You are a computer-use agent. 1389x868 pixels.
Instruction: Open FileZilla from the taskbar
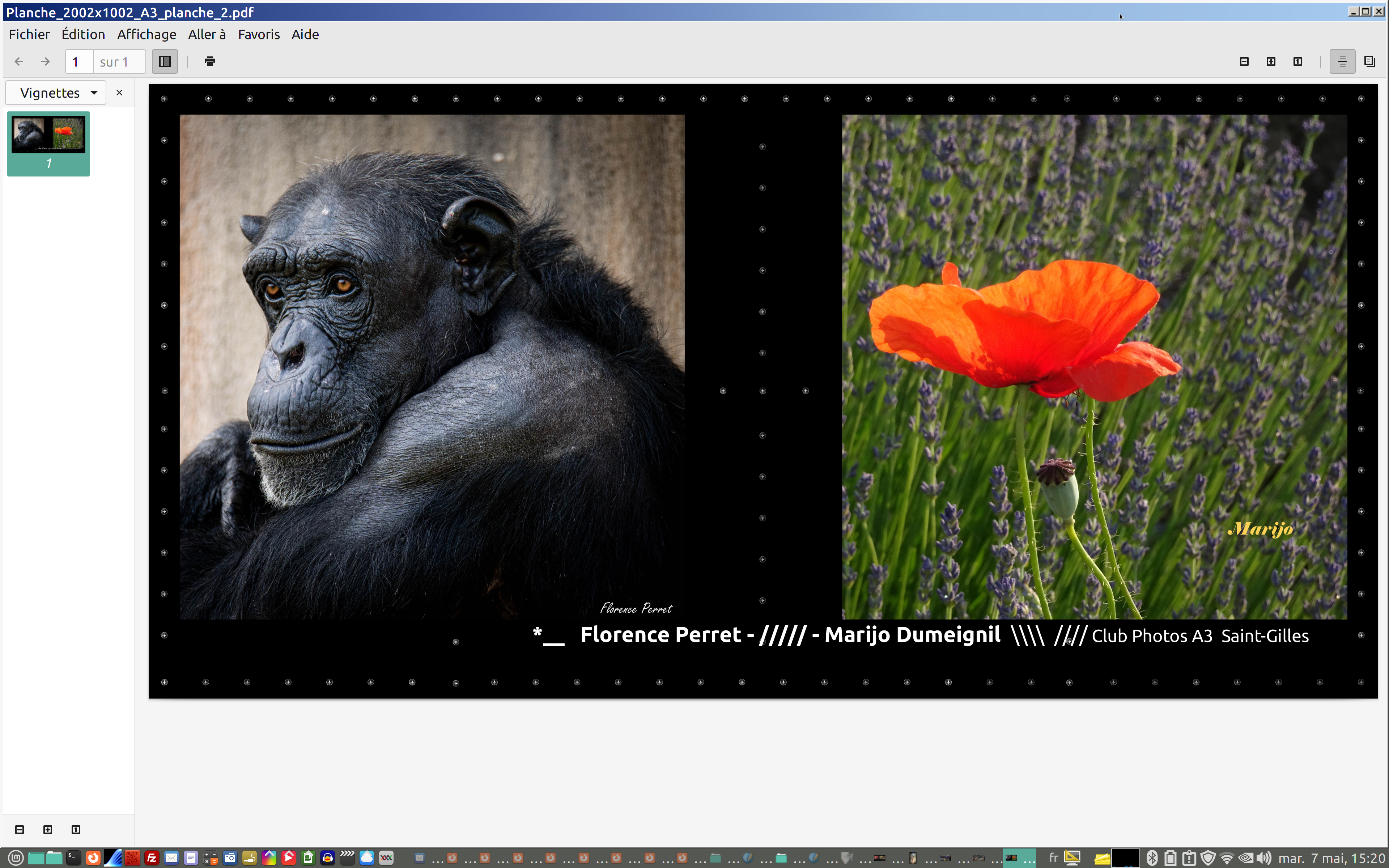pyautogui.click(x=152, y=858)
